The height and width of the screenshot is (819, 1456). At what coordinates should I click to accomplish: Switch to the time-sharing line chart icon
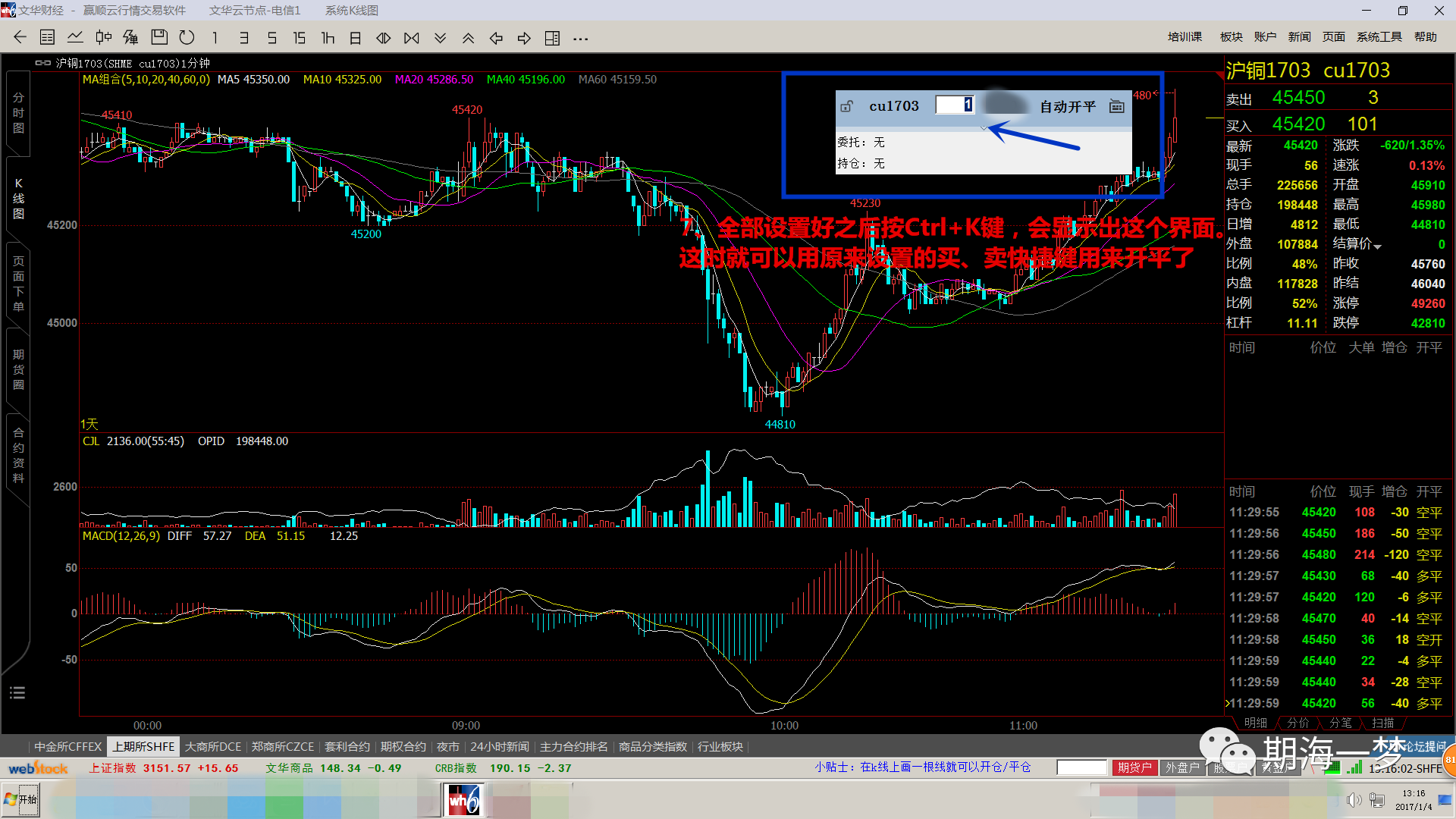tap(75, 38)
